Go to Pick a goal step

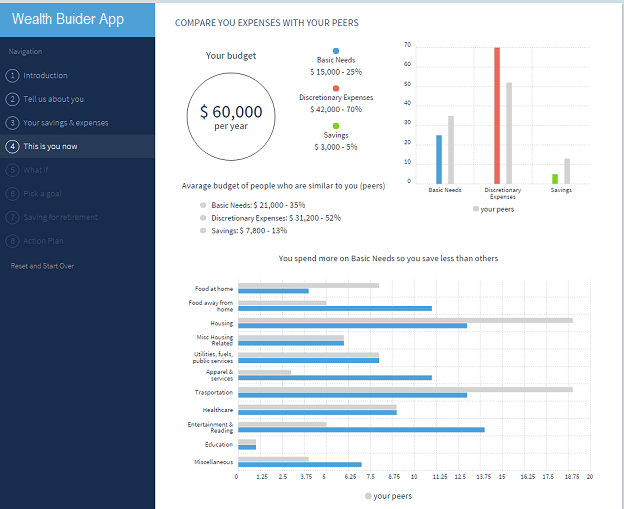[42, 194]
